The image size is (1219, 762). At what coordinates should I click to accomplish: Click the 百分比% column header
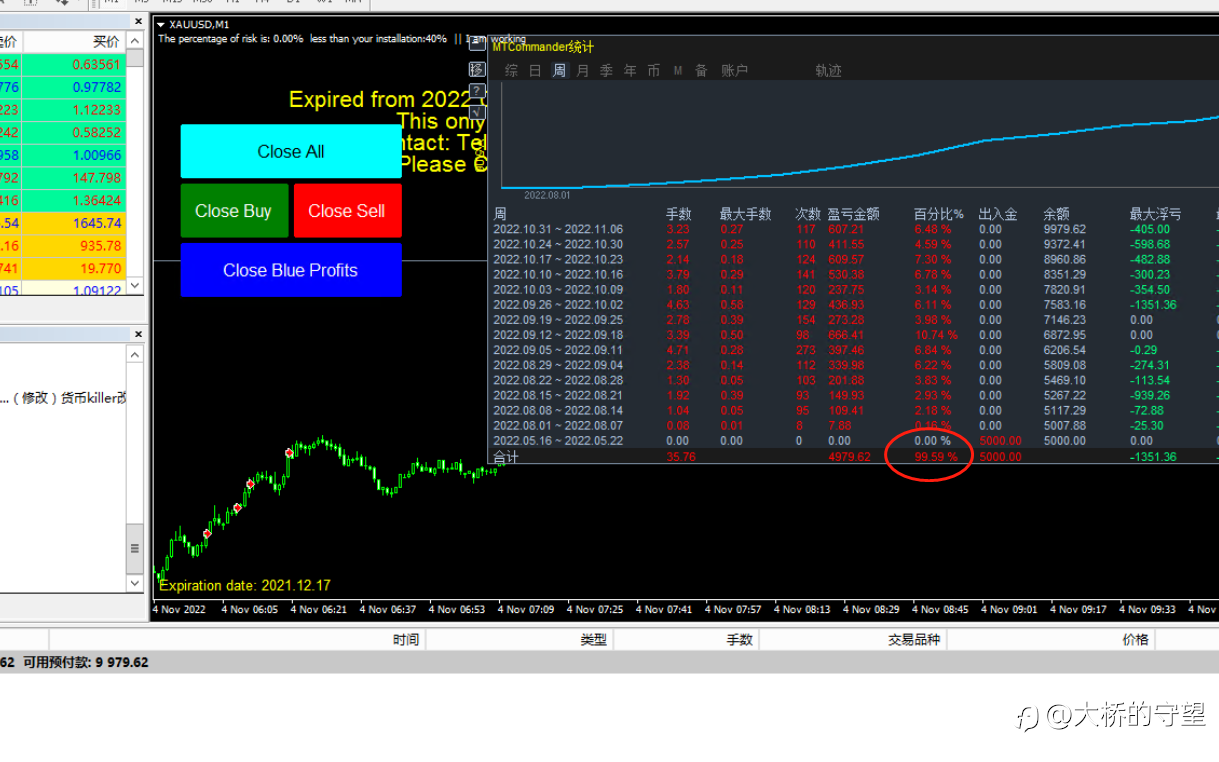pos(938,214)
